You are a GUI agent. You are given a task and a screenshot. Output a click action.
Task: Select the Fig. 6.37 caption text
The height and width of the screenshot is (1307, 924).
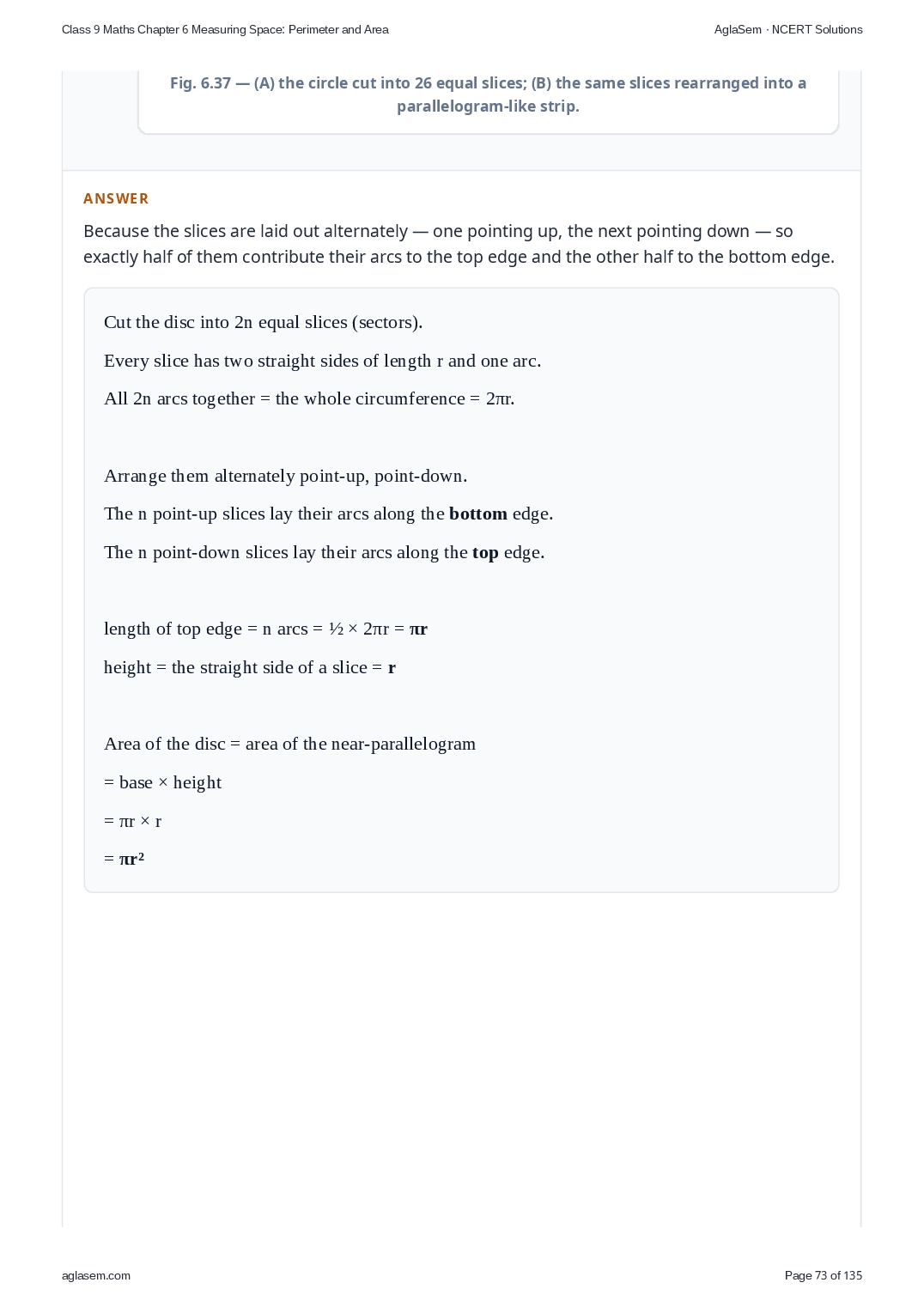coord(488,94)
